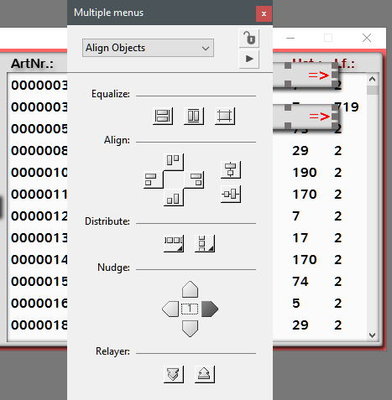Viewport: 392px width, 400px height.
Task: Nudge selection upward
Action: [190, 289]
